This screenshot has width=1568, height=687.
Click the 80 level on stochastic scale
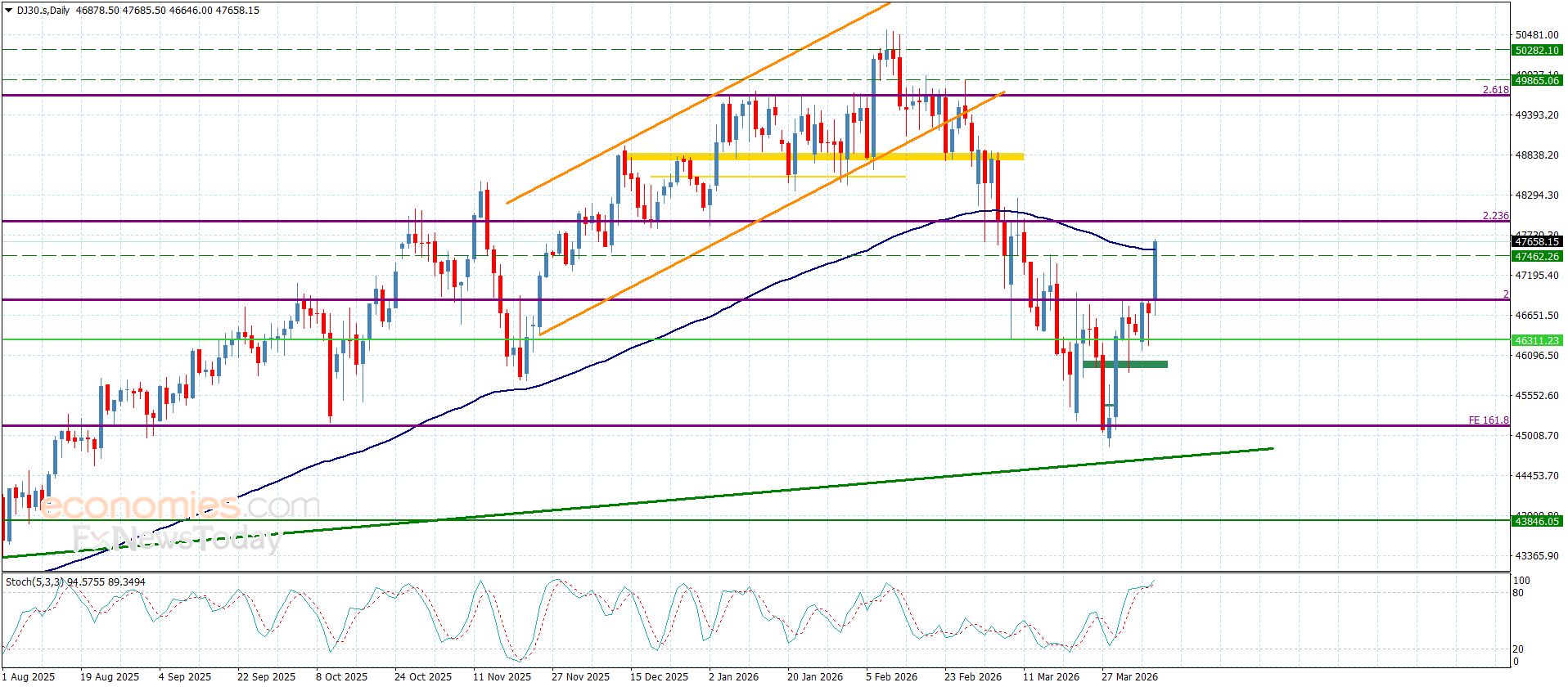pos(1518,593)
